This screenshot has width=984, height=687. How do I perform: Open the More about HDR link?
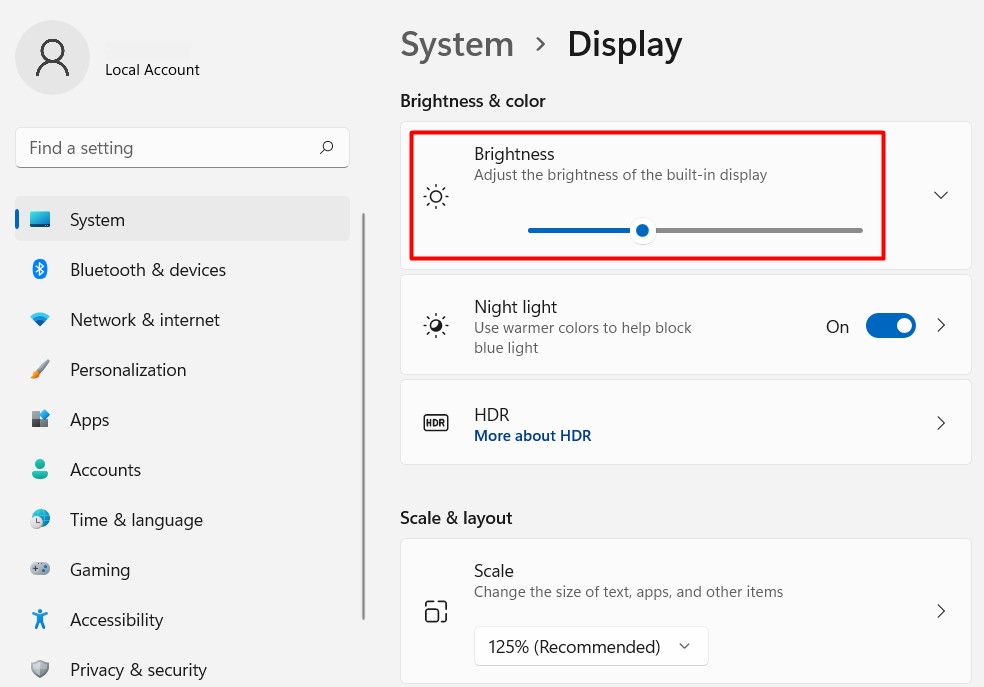coord(532,436)
